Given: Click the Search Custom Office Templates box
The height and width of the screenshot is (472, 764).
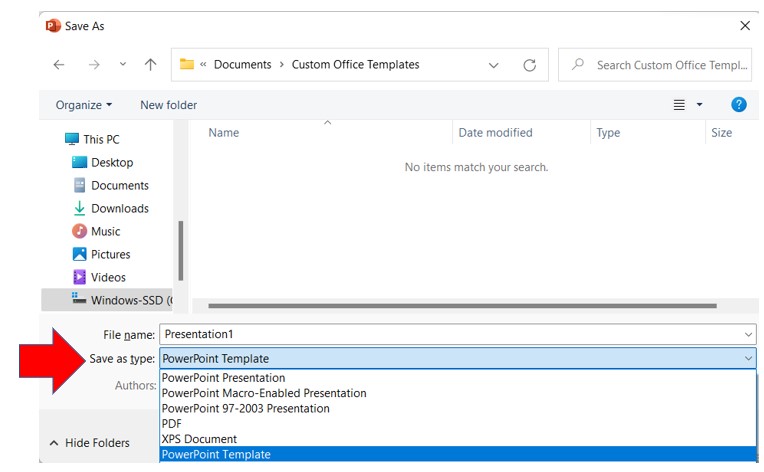Looking at the screenshot, I should click(655, 65).
